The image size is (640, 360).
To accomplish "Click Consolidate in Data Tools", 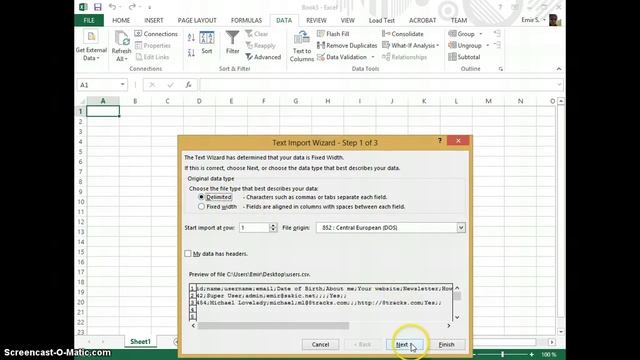I will point(403,34).
